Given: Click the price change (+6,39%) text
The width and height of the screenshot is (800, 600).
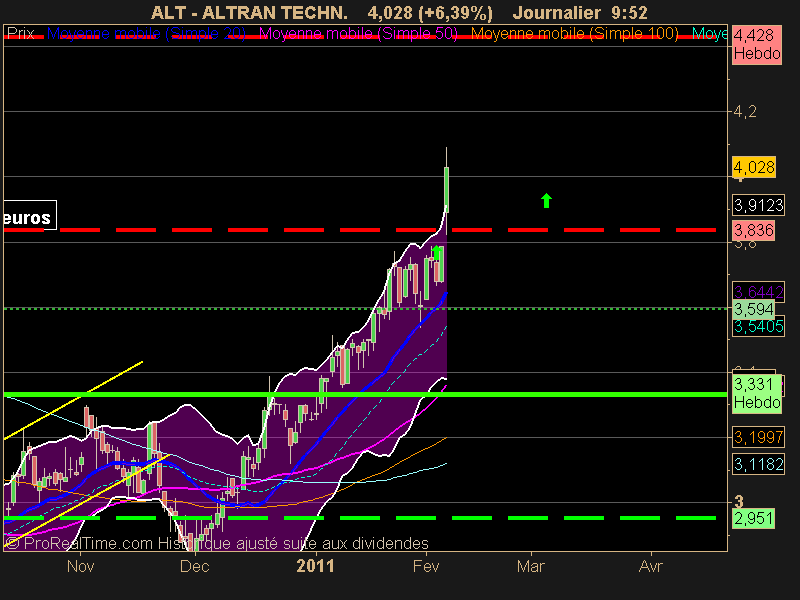Looking at the screenshot, I should [455, 12].
